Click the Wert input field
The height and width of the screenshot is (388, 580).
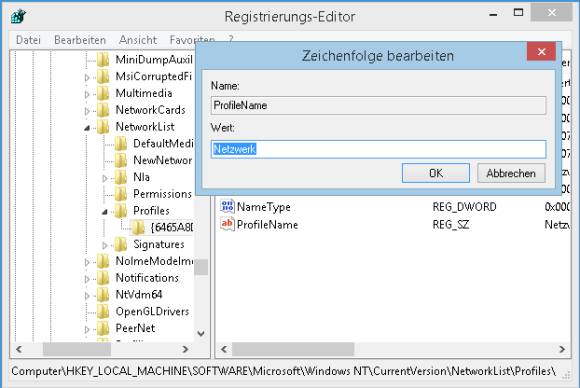(x=378, y=149)
